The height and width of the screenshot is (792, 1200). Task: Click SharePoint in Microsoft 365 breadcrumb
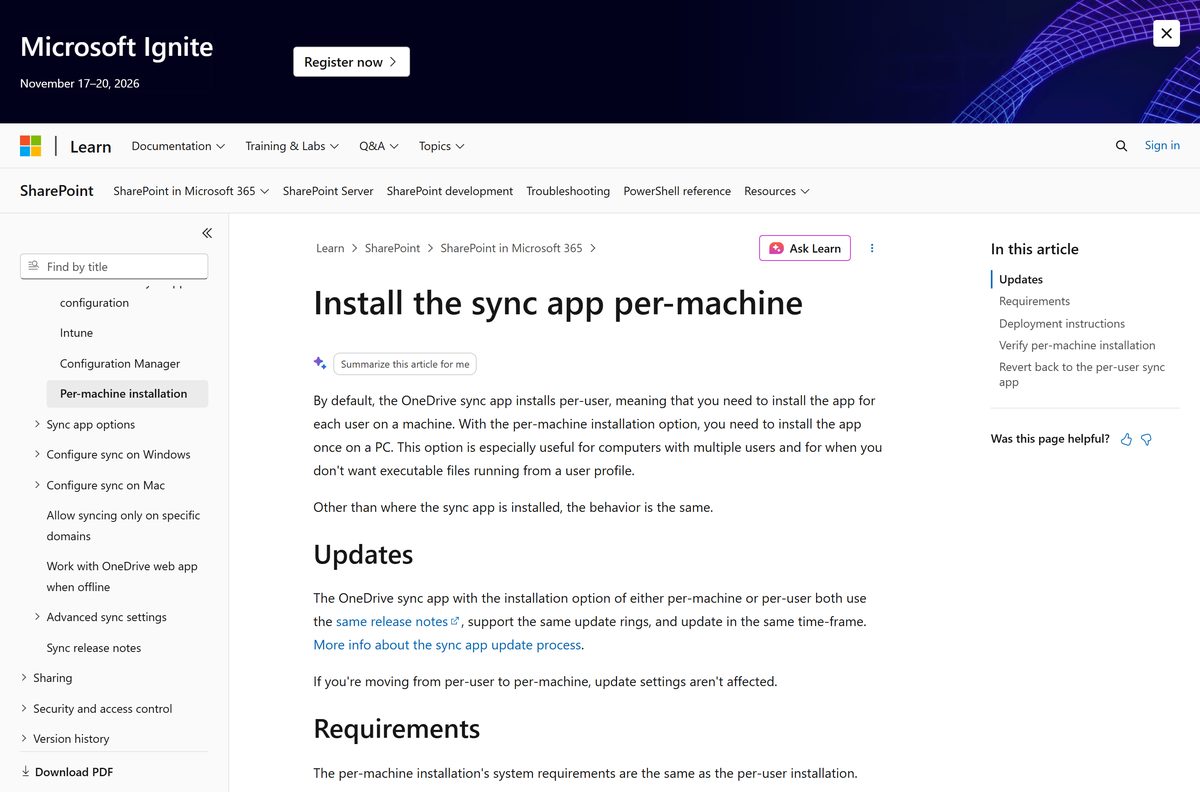(x=511, y=248)
